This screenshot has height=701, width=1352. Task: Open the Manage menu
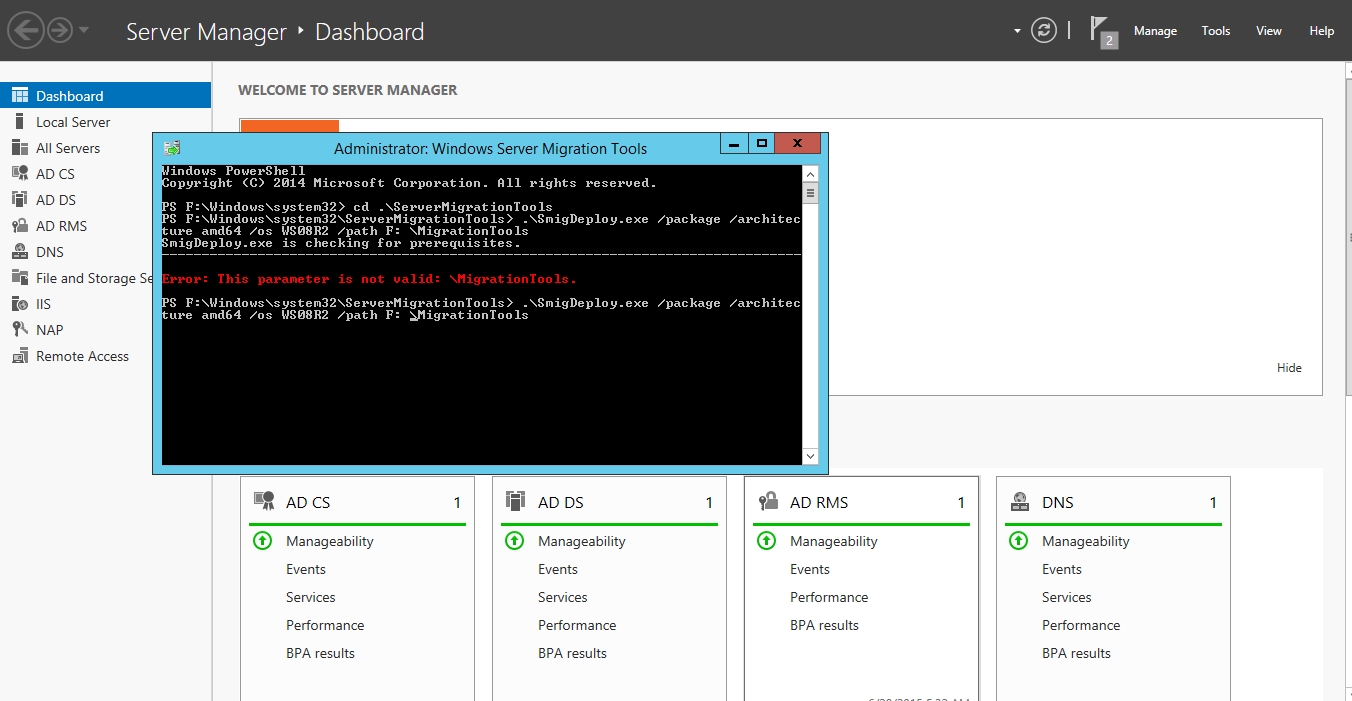coord(1155,31)
